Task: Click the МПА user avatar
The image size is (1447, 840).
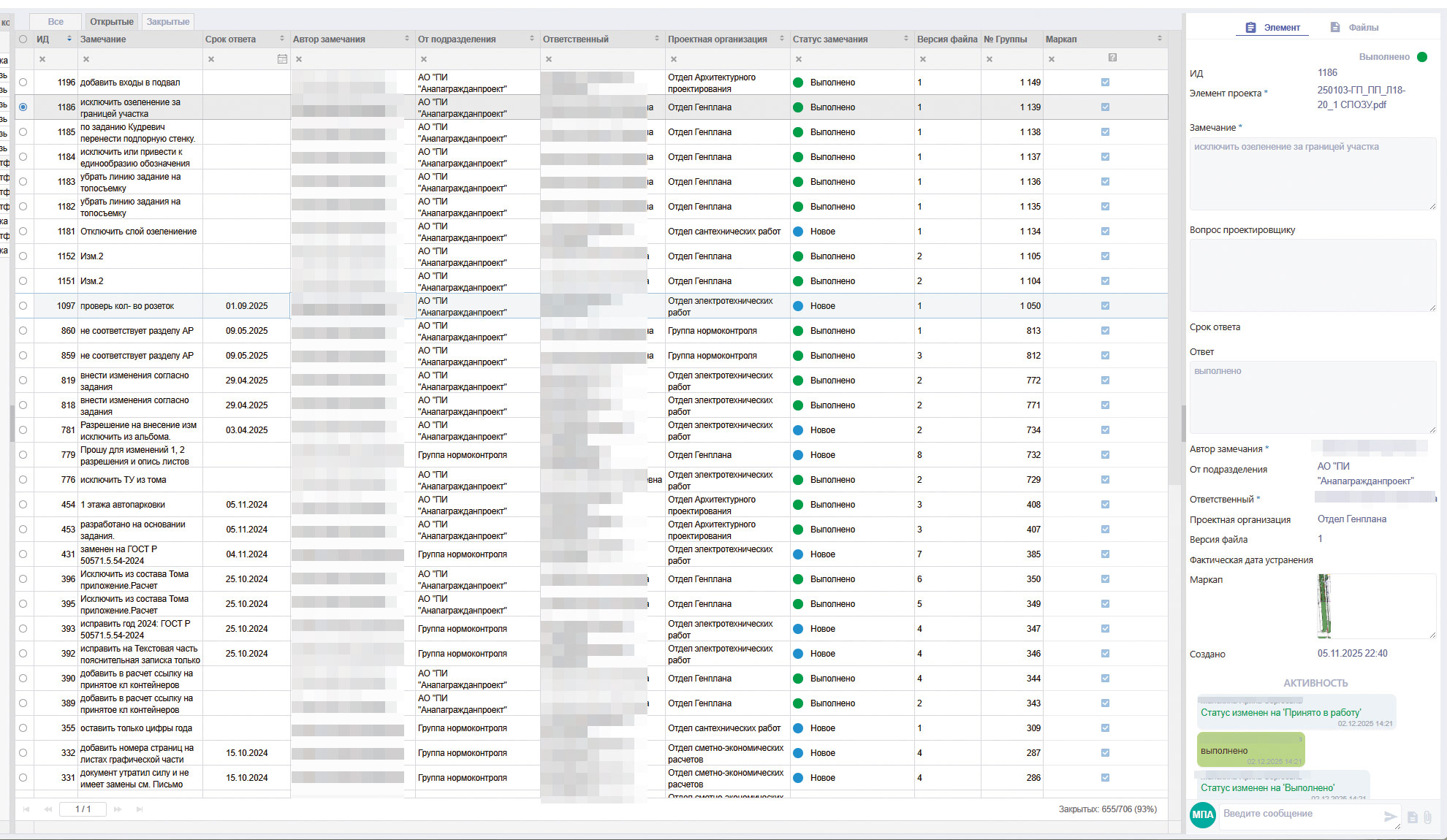Action: [1202, 814]
